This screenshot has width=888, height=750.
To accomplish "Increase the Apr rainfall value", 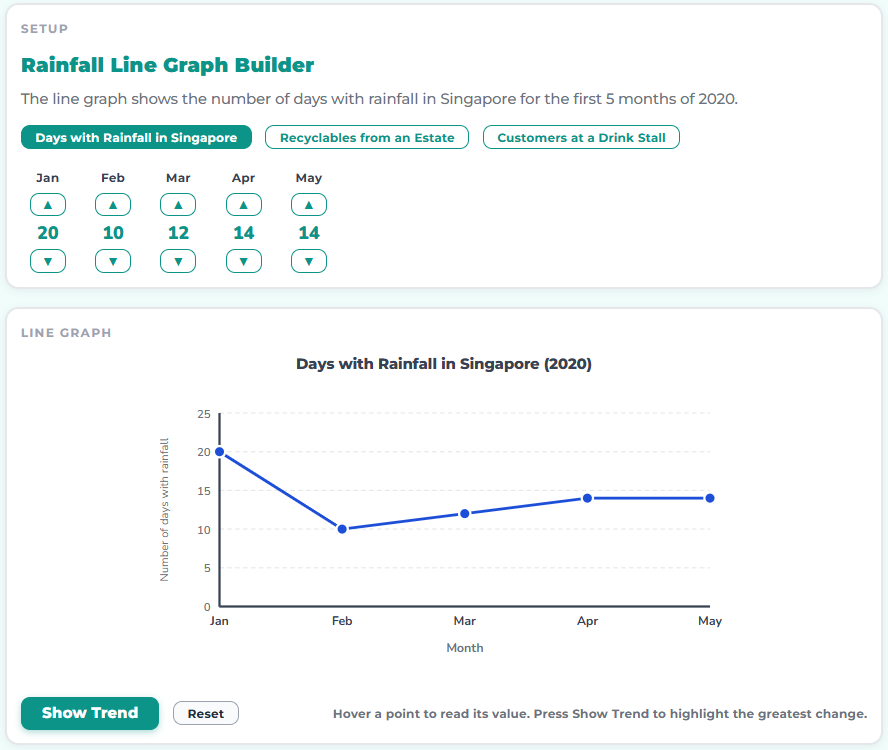I will pyautogui.click(x=244, y=204).
